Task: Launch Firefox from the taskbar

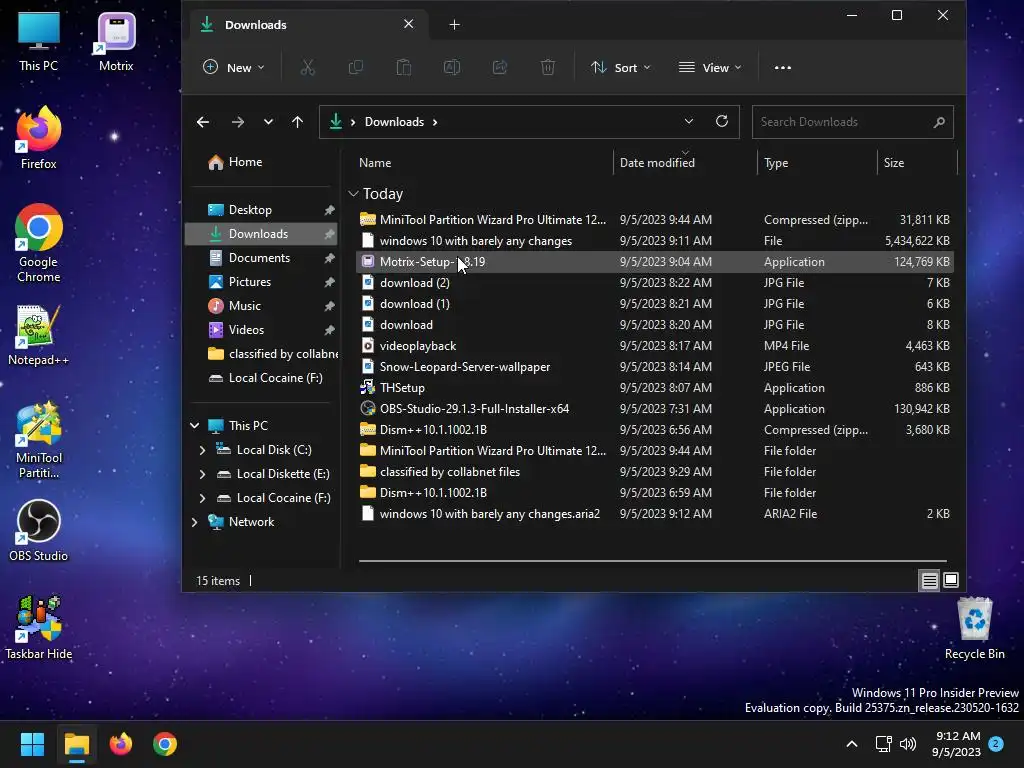Action: [121, 744]
